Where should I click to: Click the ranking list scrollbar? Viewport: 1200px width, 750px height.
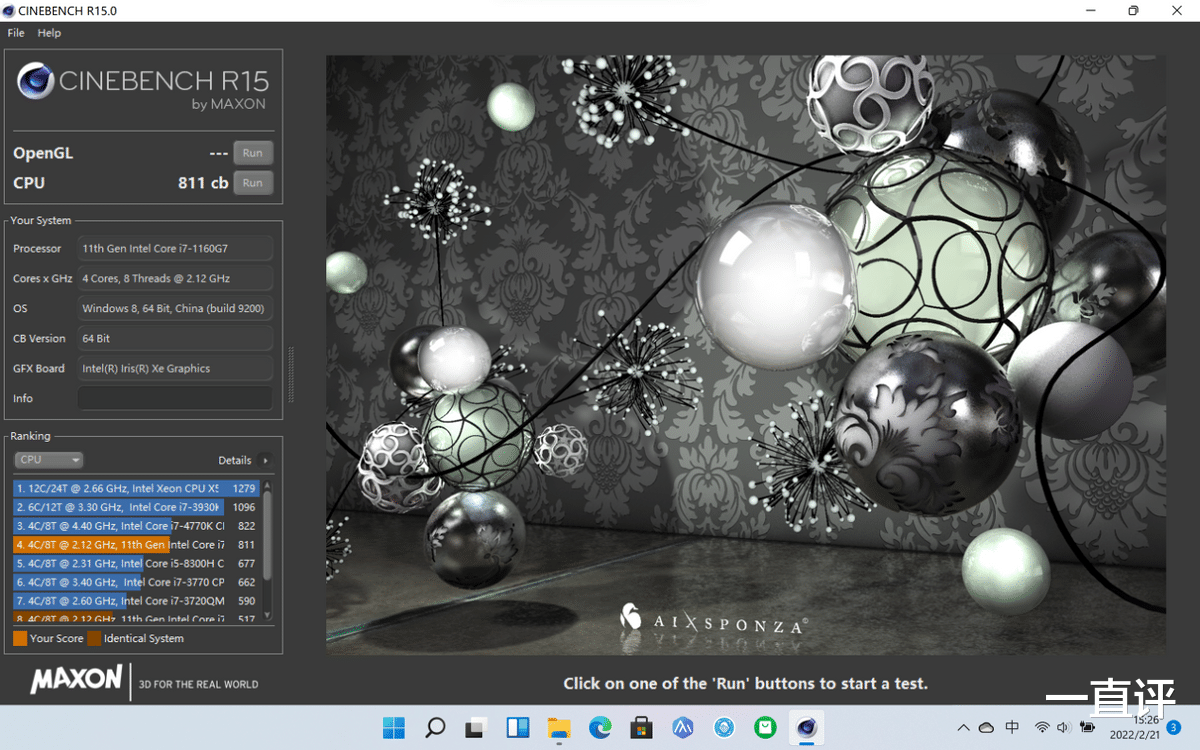(x=267, y=550)
